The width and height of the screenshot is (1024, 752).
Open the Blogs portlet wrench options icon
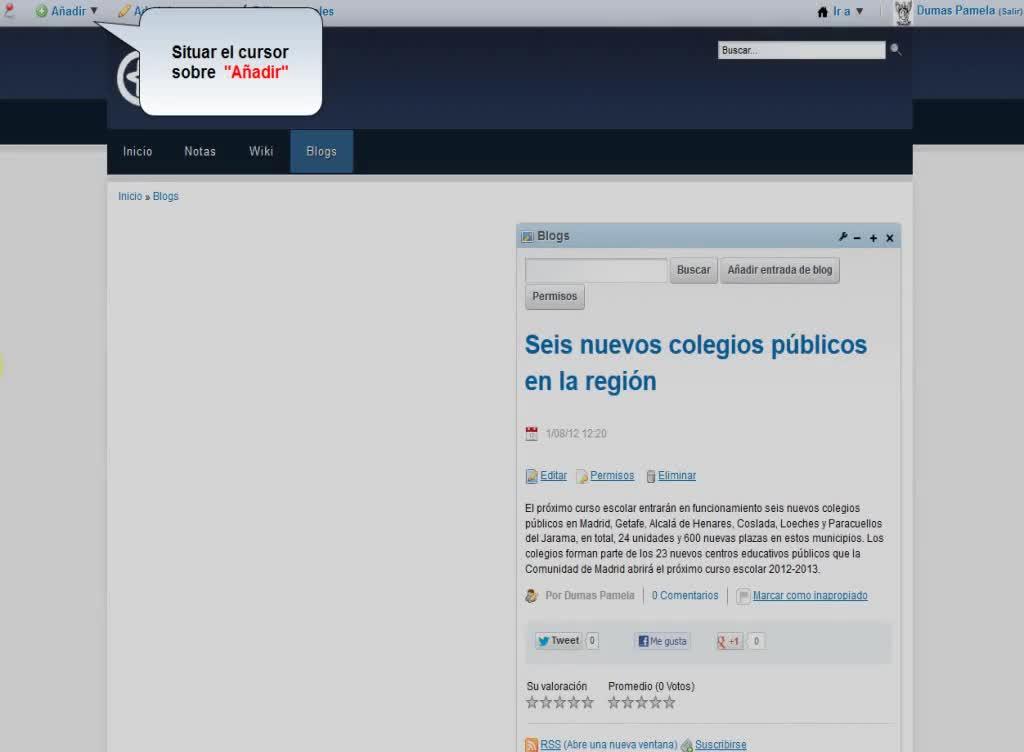coord(842,237)
